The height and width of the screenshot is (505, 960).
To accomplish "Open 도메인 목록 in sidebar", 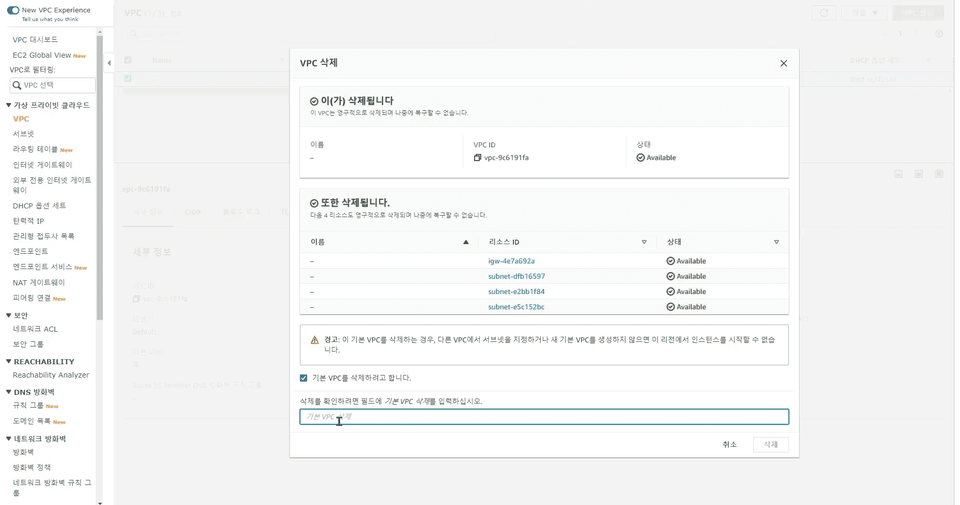I will point(32,421).
